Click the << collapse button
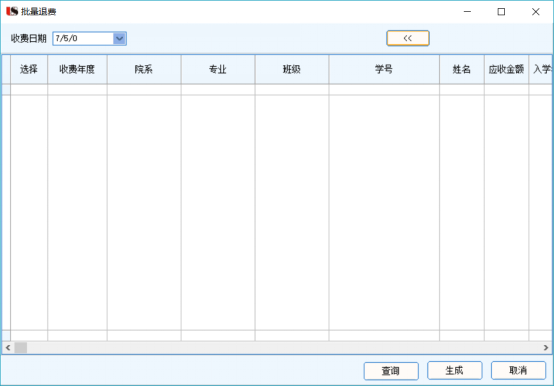The image size is (555, 386). click(408, 38)
